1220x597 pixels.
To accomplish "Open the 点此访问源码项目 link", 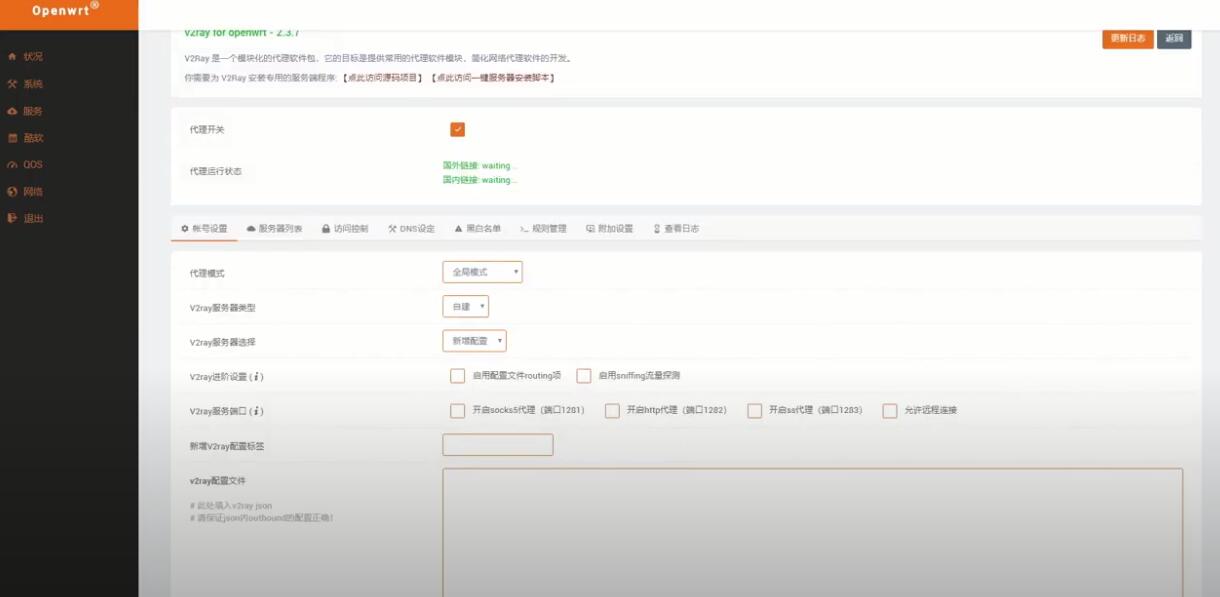I will [382, 77].
